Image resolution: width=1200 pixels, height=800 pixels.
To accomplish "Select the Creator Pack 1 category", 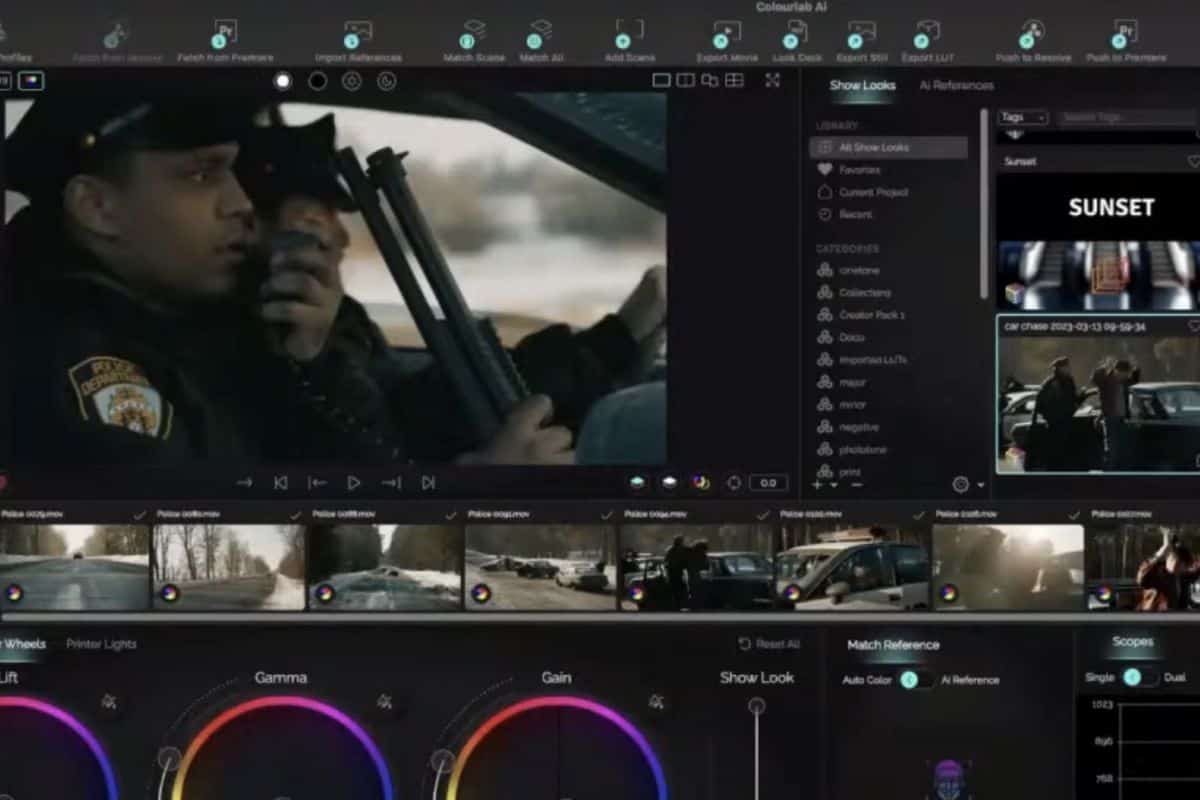I will pos(861,315).
